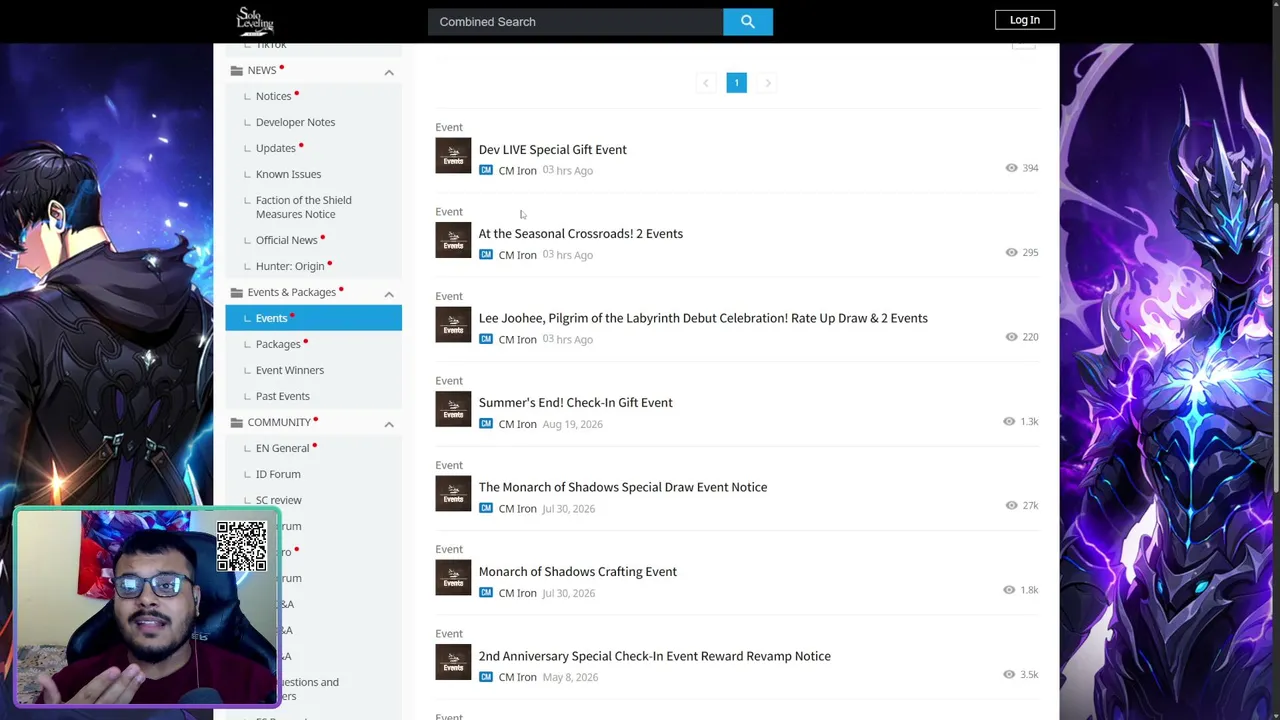Click the CM badge on Summer's End post
This screenshot has height=720, width=1280.
coord(486,424)
